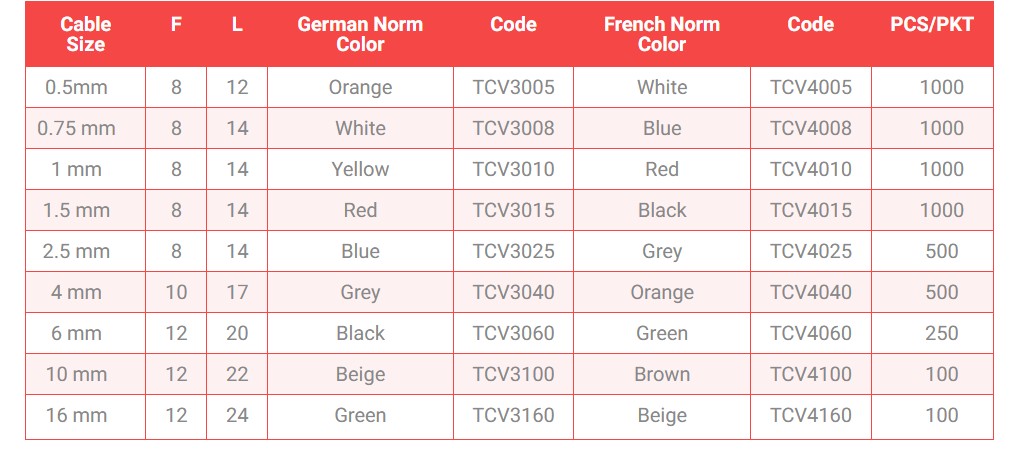
Task: Click the TCV3160 code cell
Action: [x=513, y=415]
